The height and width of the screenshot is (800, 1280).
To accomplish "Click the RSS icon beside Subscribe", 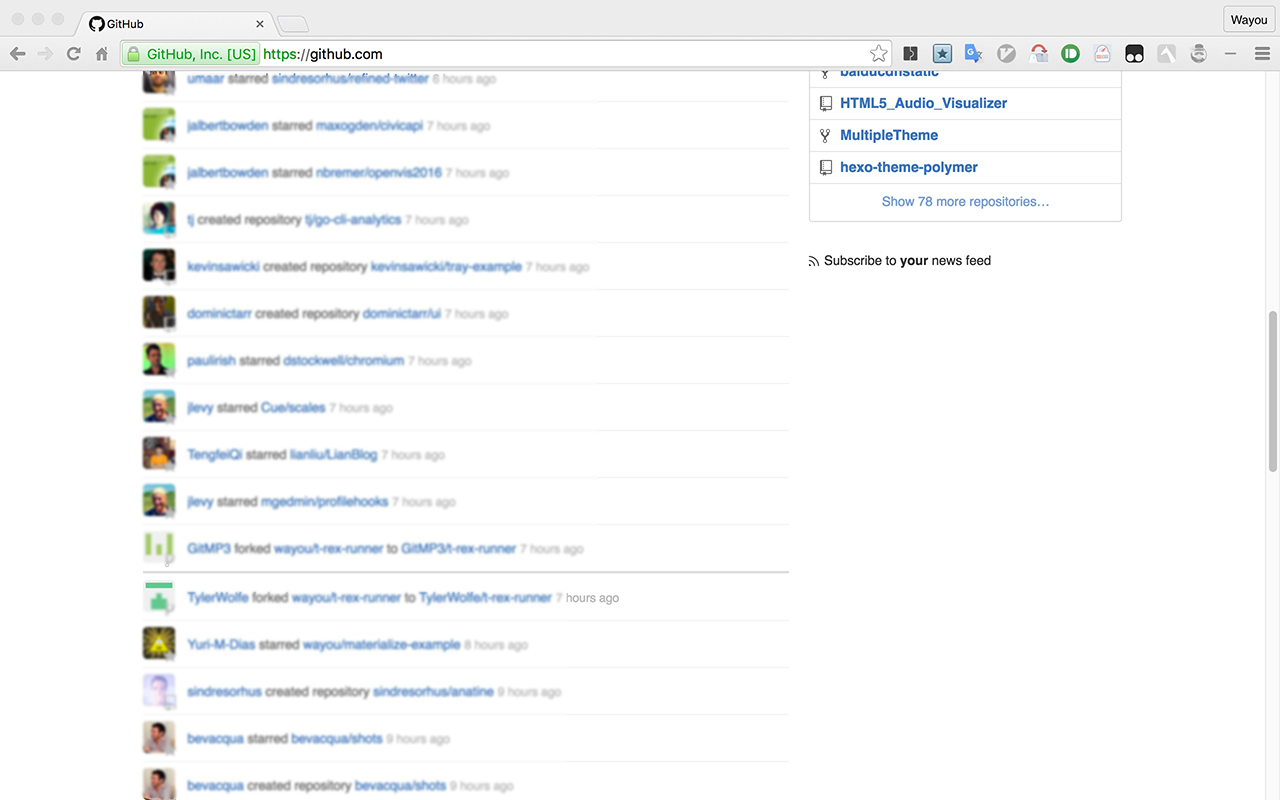I will pos(814,261).
